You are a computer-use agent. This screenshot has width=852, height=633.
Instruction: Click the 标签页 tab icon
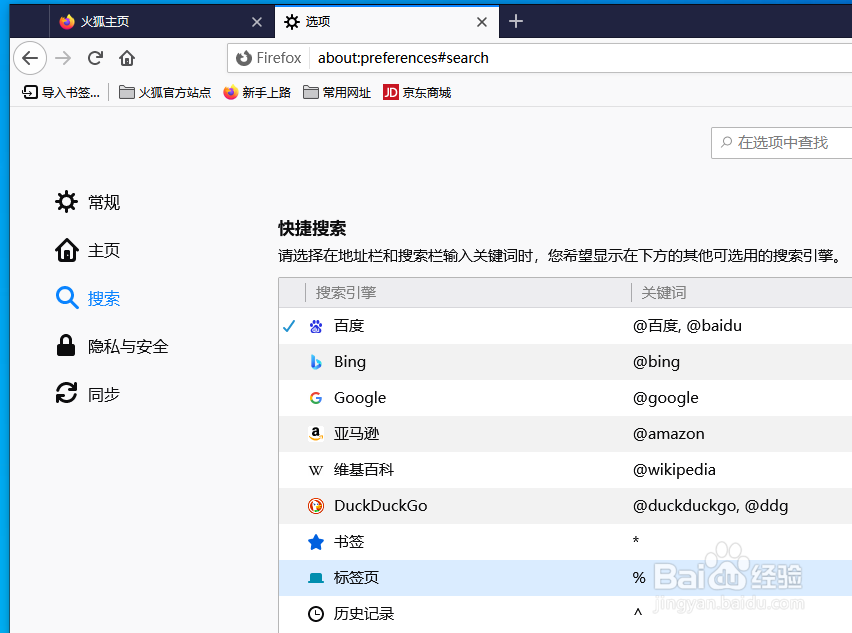point(316,578)
